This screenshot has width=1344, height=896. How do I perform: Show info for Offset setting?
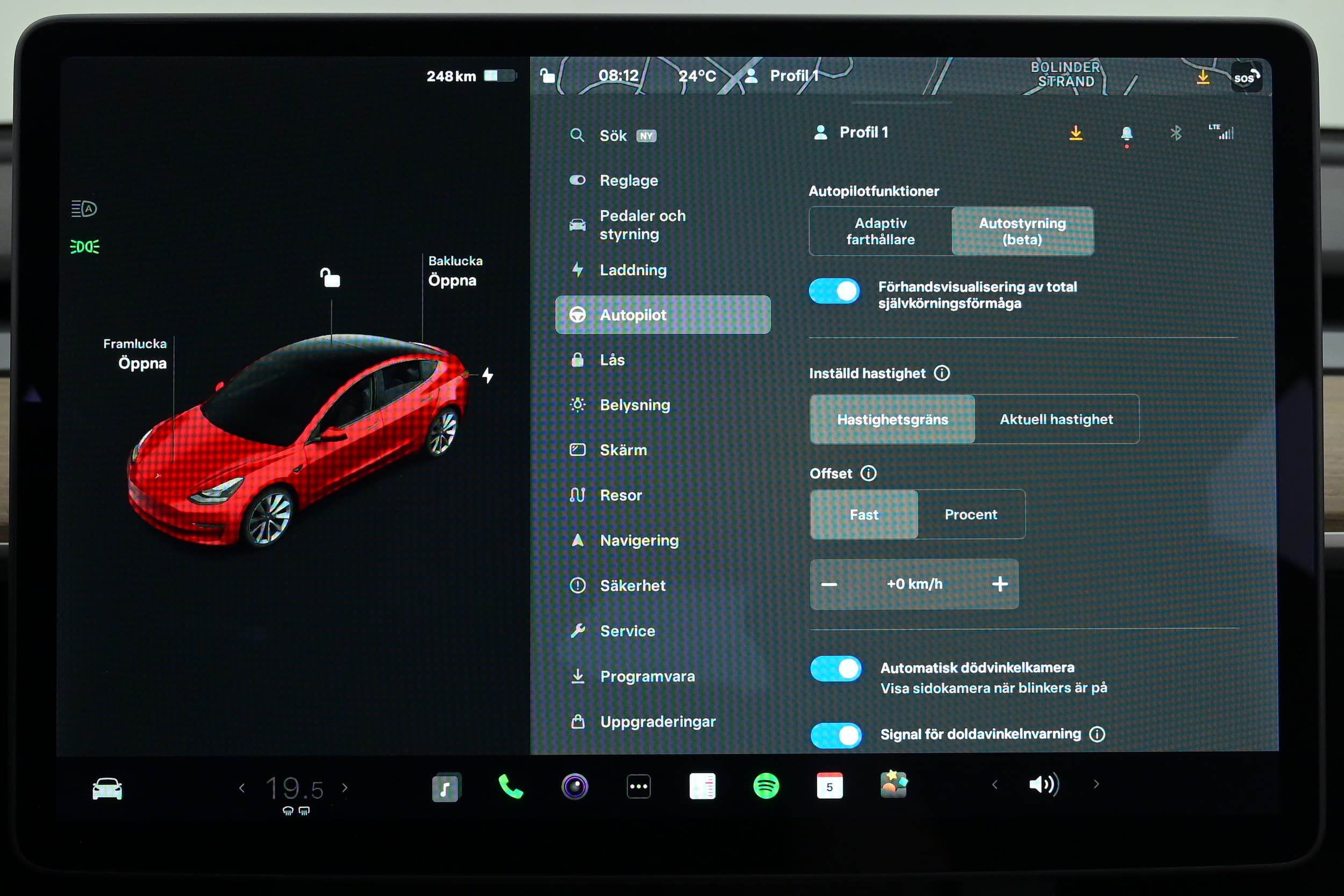pyautogui.click(x=868, y=473)
